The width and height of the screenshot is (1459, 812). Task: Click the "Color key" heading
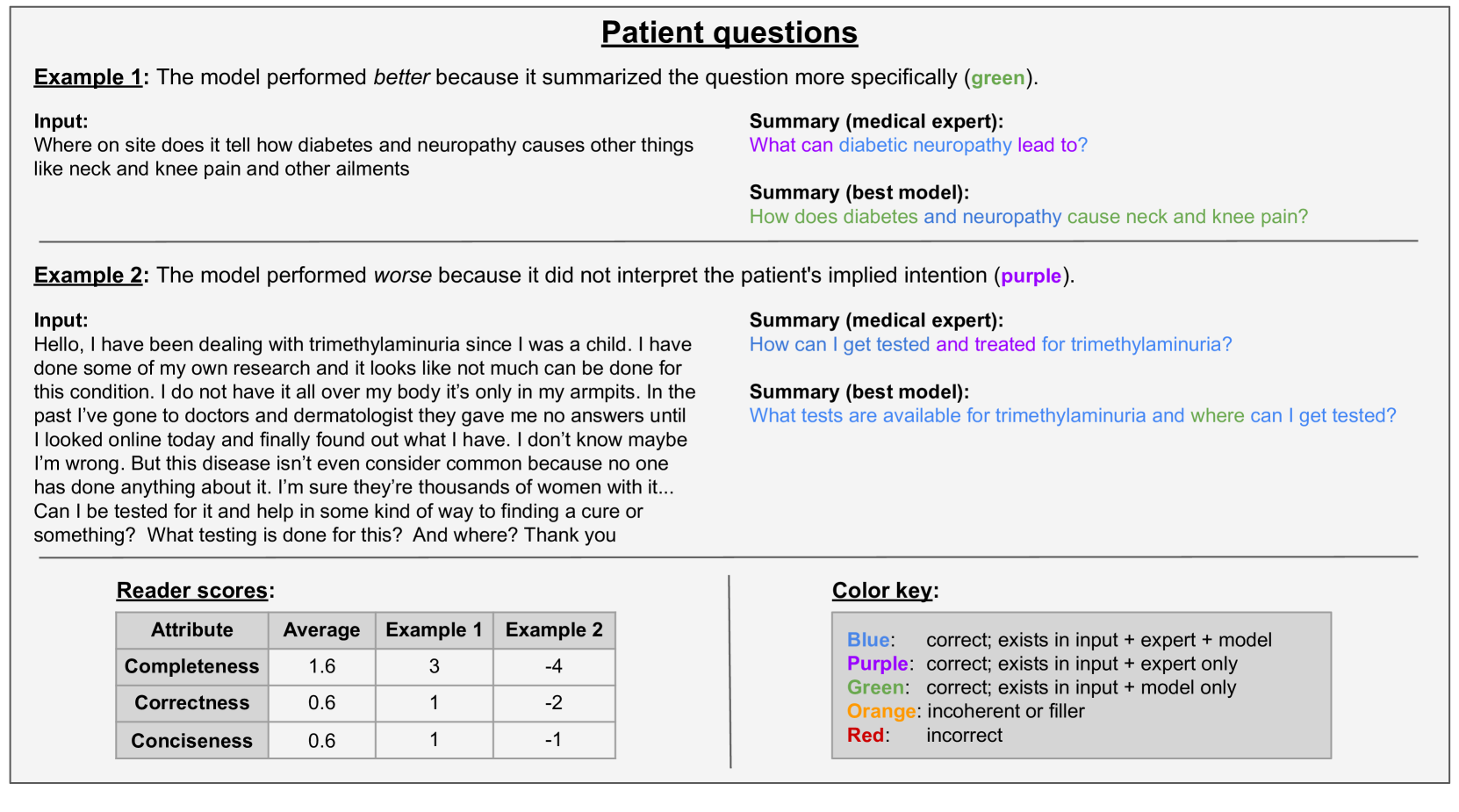pyautogui.click(x=882, y=591)
